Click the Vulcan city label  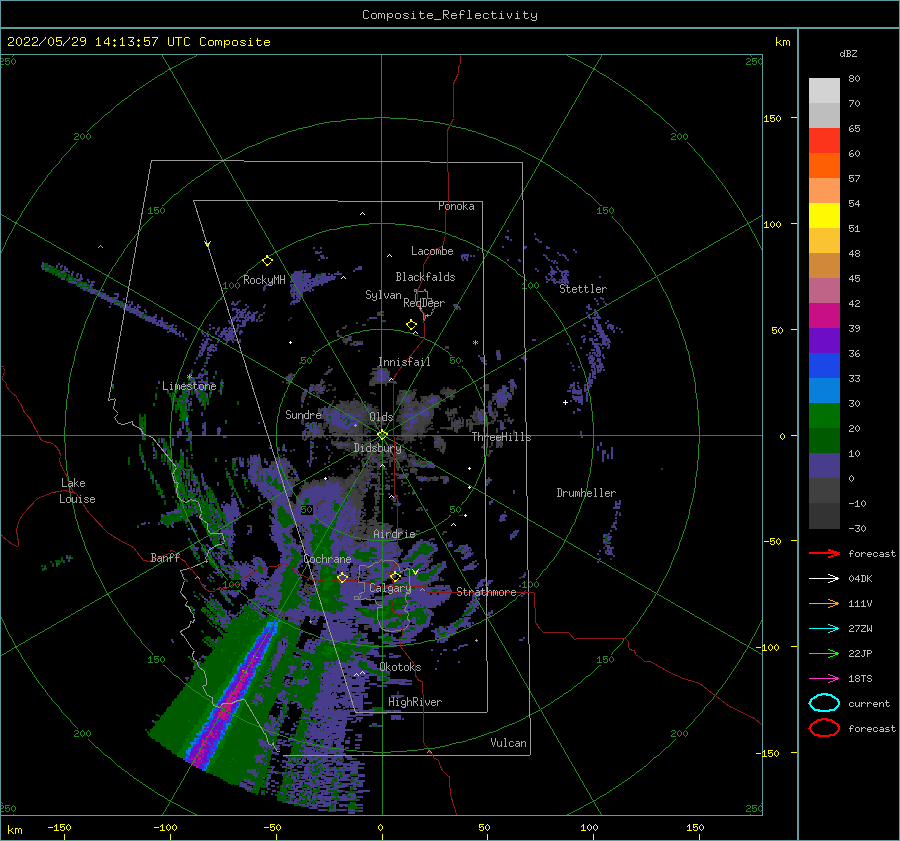point(509,743)
